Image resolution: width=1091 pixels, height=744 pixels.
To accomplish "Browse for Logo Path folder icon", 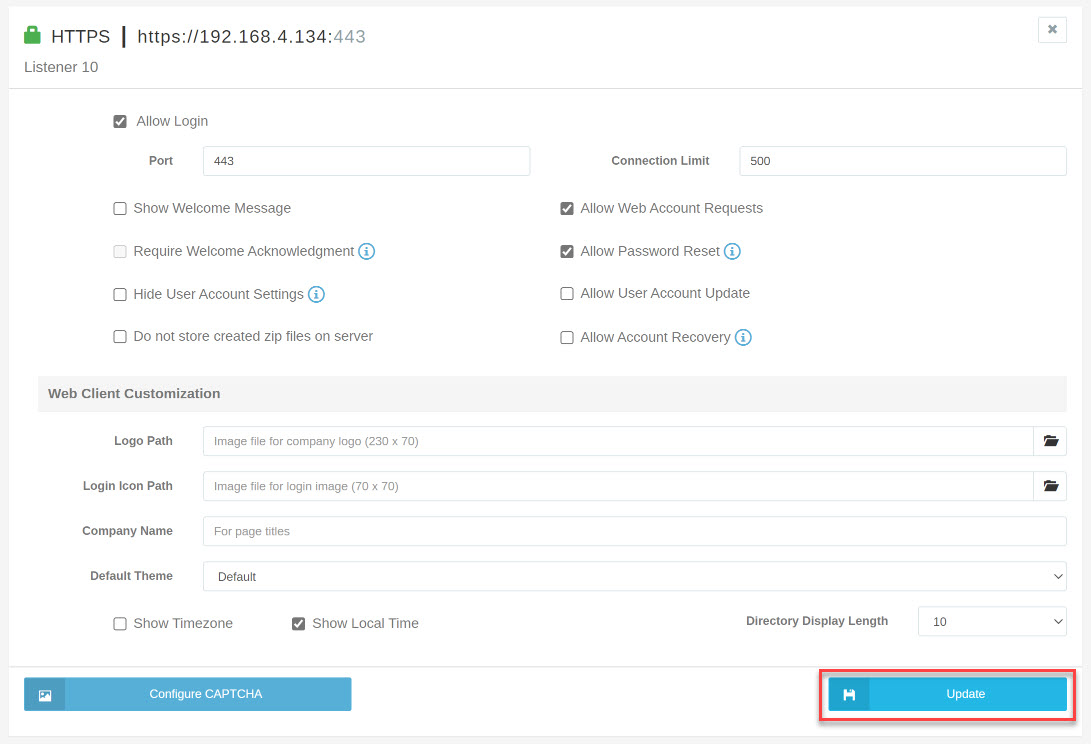I will (1050, 441).
